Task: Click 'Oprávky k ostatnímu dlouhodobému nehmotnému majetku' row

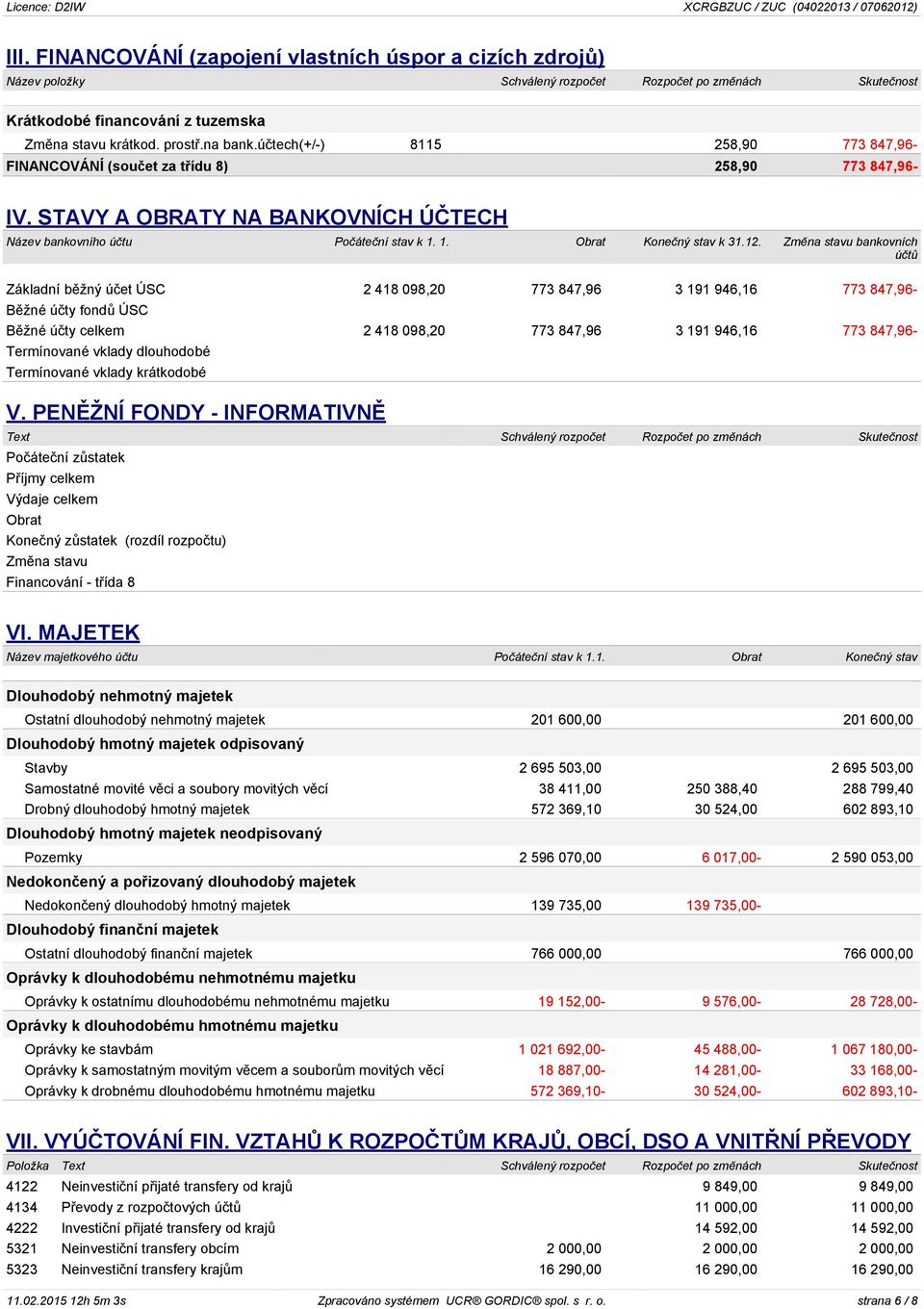Action: [x=462, y=1002]
